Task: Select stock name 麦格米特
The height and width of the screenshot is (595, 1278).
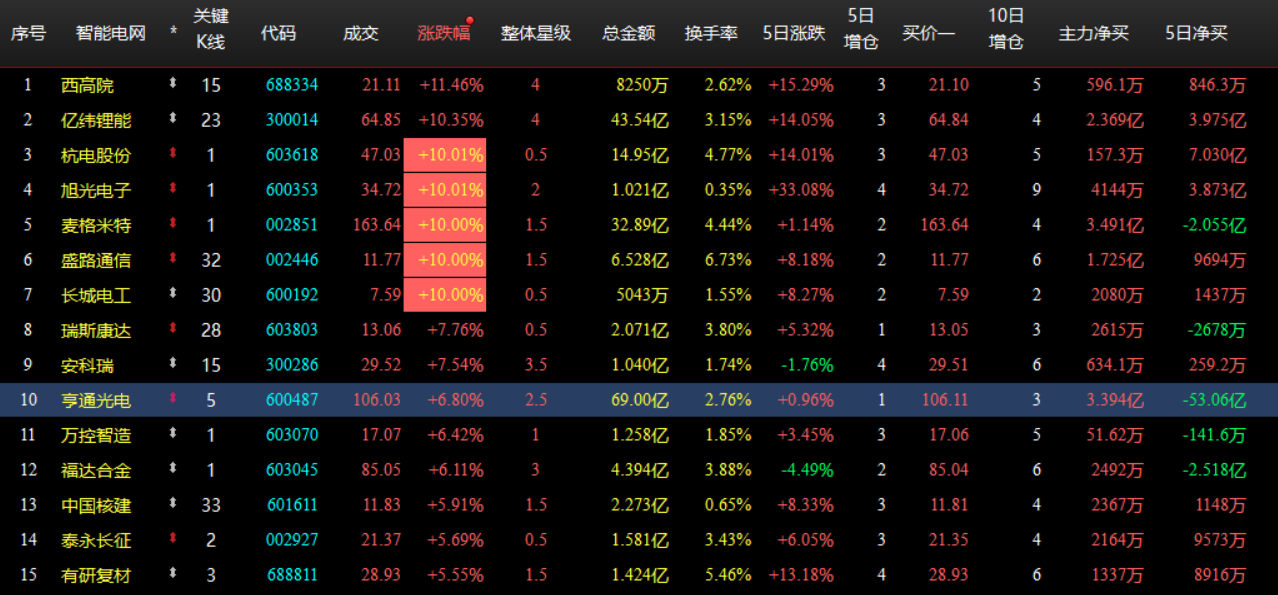Action: [x=96, y=225]
